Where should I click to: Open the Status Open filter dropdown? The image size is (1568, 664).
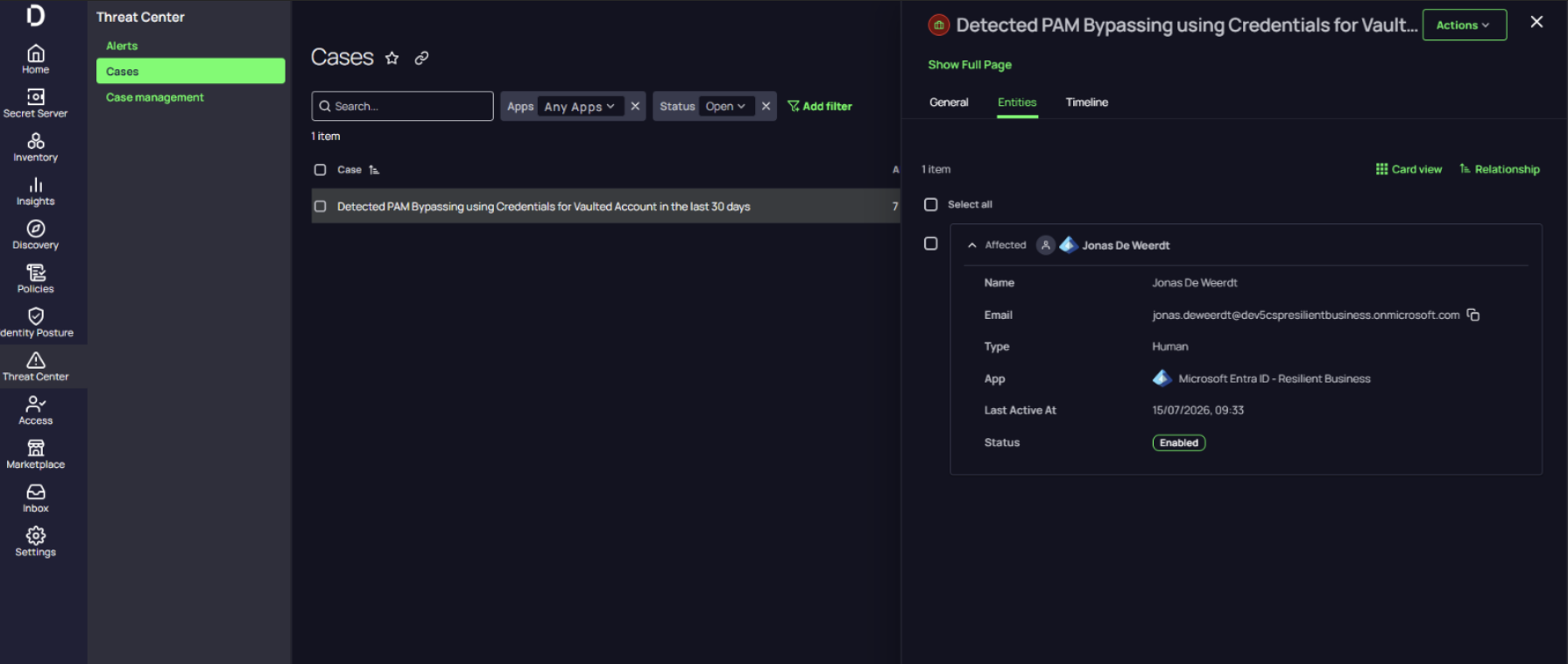725,106
